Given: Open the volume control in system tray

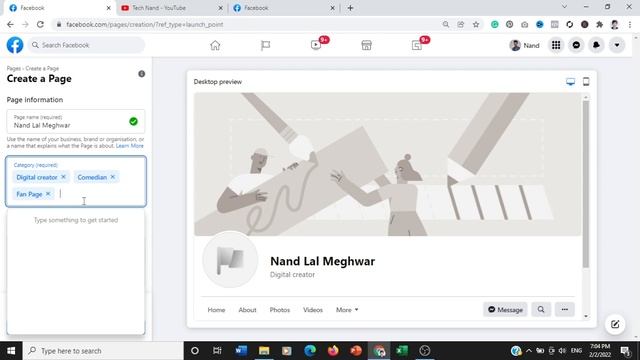Looking at the screenshot, I should (x=562, y=351).
